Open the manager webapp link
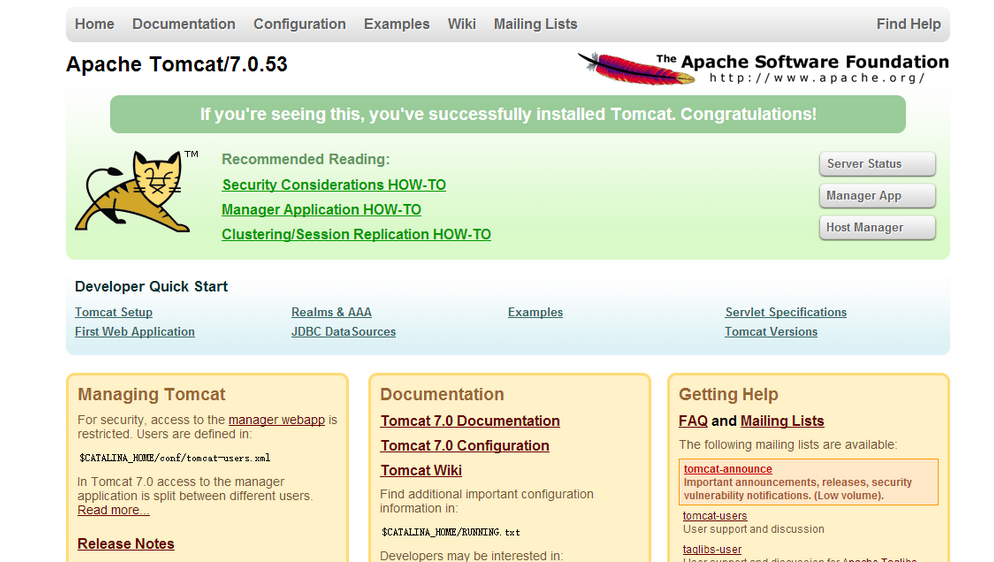Image resolution: width=994 pixels, height=562 pixels. click(276, 420)
